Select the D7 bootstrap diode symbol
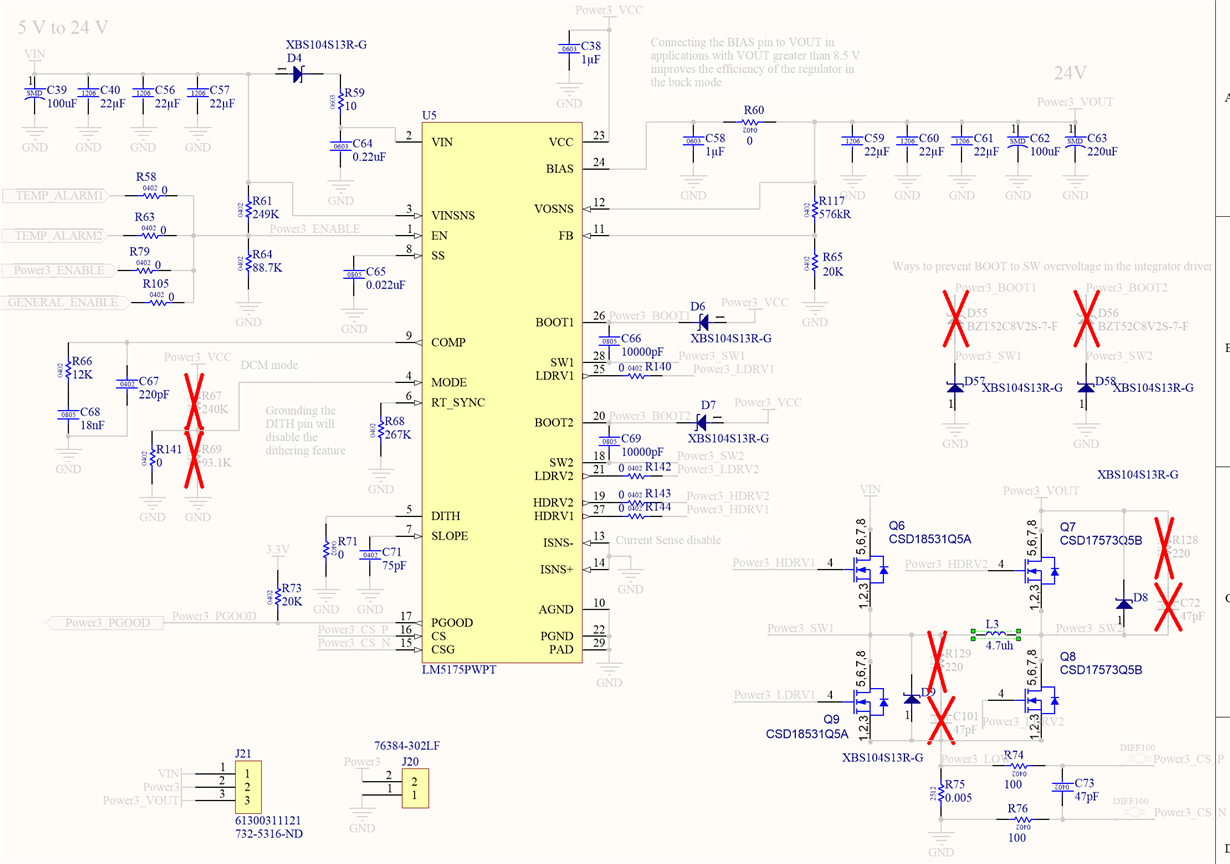The width and height of the screenshot is (1230, 864). point(702,422)
